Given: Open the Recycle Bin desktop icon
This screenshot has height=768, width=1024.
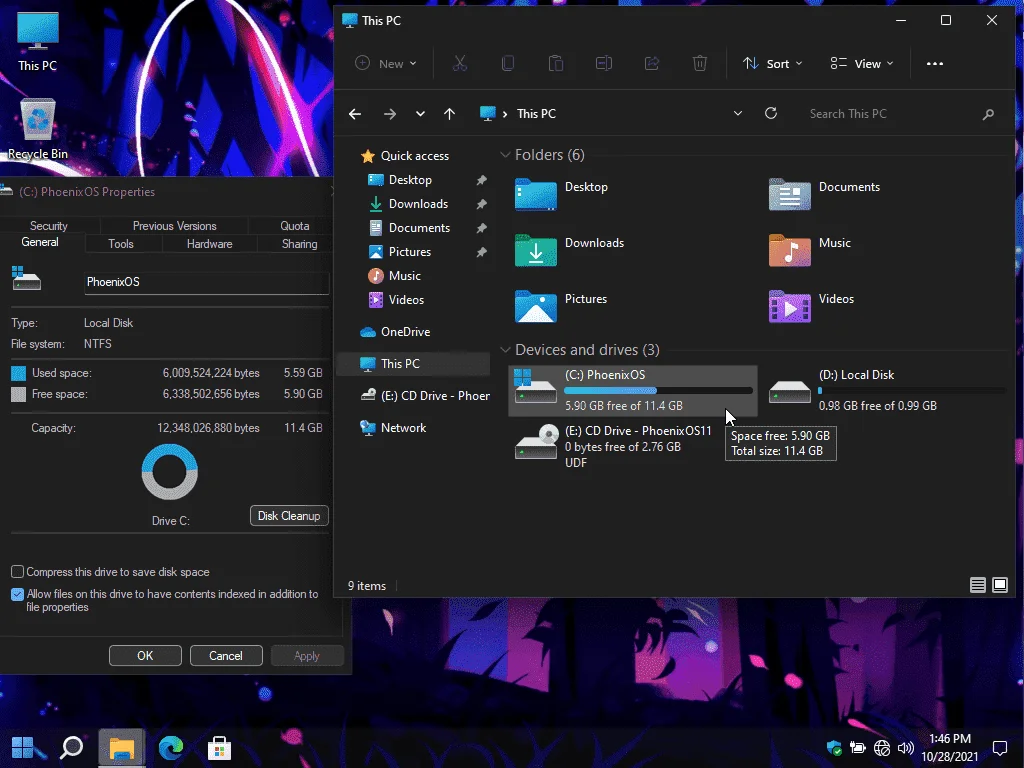Looking at the screenshot, I should tap(38, 129).
